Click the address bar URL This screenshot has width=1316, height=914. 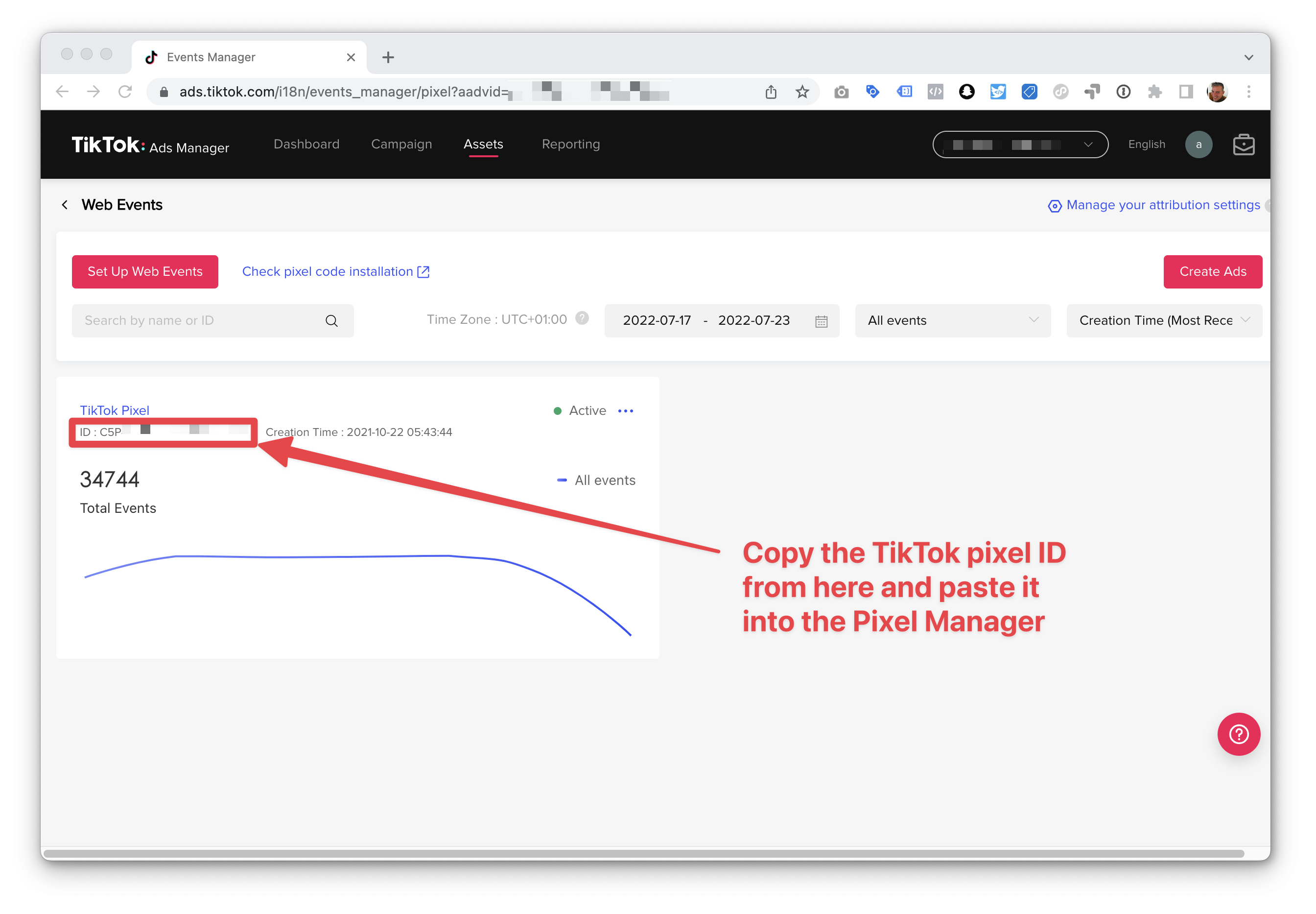point(344,92)
